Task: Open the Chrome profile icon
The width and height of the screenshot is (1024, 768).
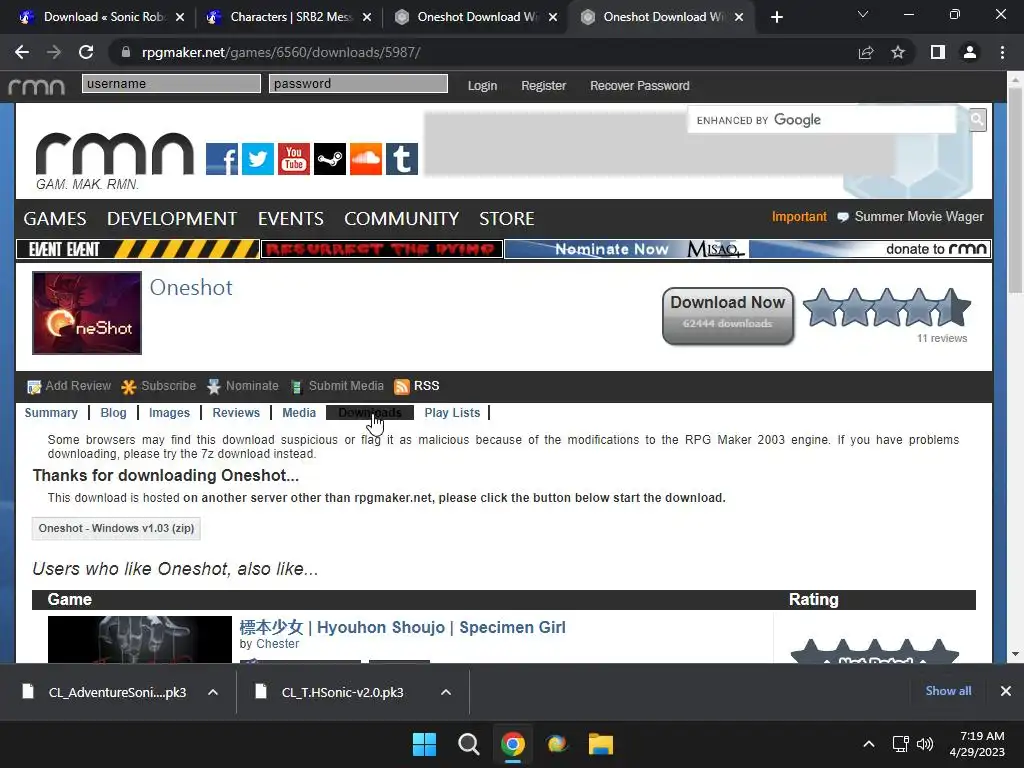Action: (x=970, y=52)
